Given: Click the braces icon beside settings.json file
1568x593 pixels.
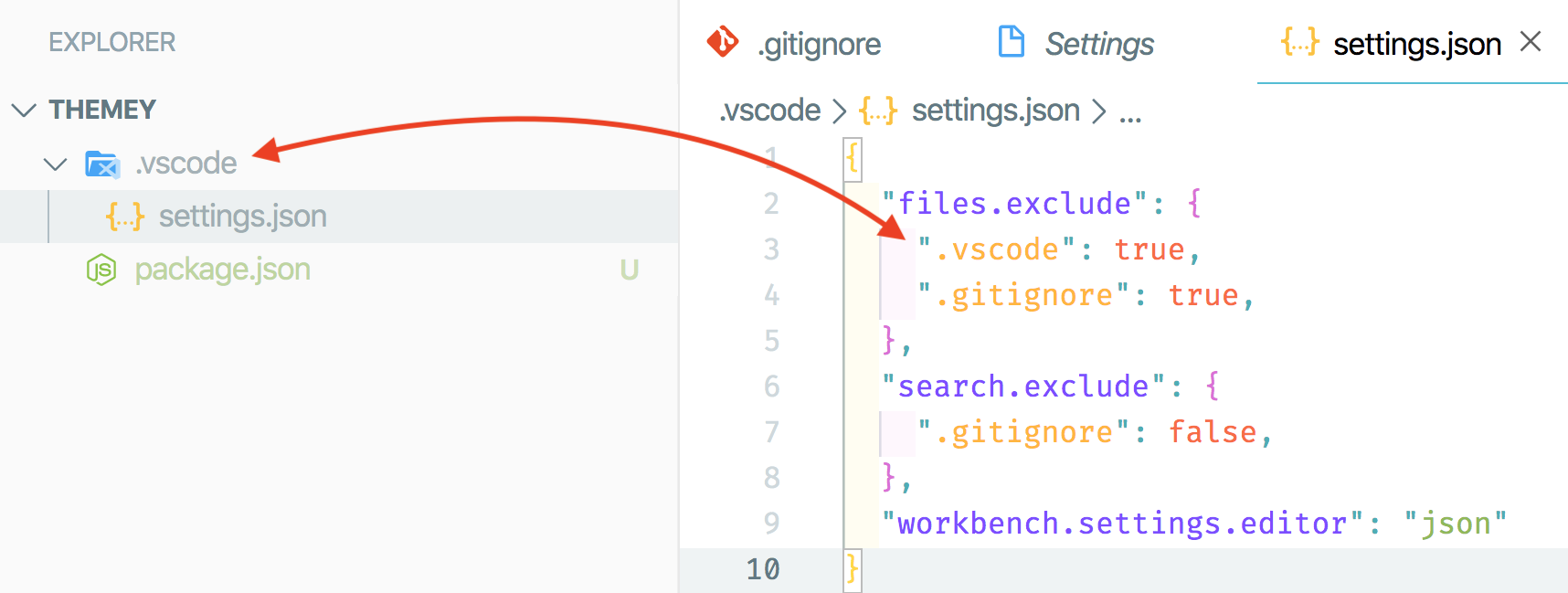Looking at the screenshot, I should point(123,217).
